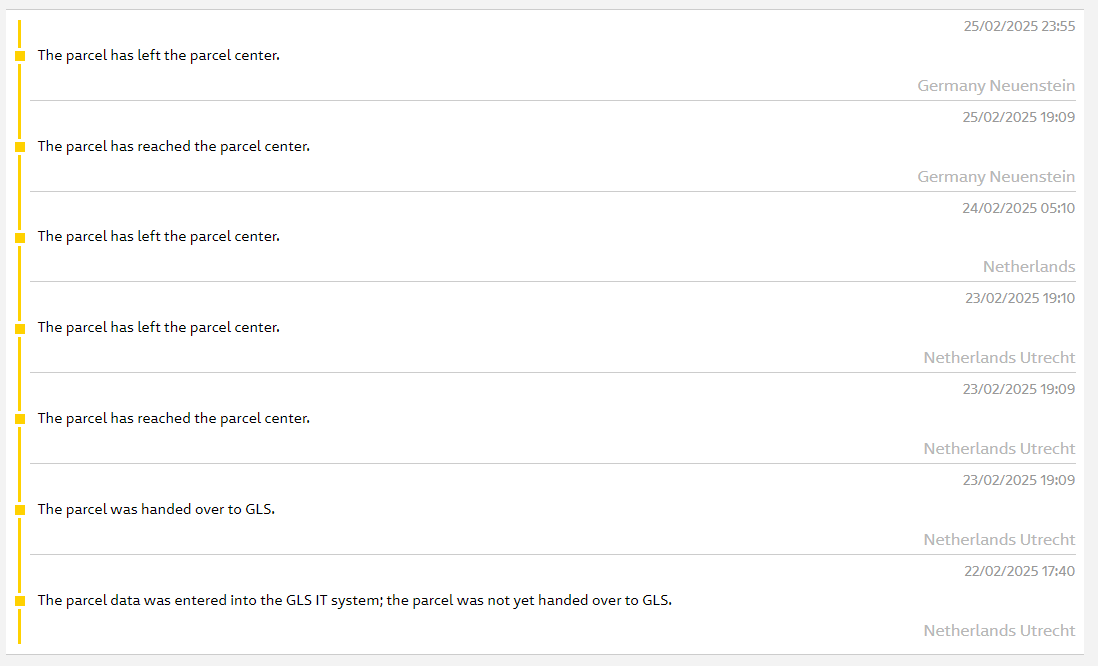Screen dimensions: 1098x666
Task: Click the 24/02/2025 05:10 timestamp
Action: (1019, 208)
